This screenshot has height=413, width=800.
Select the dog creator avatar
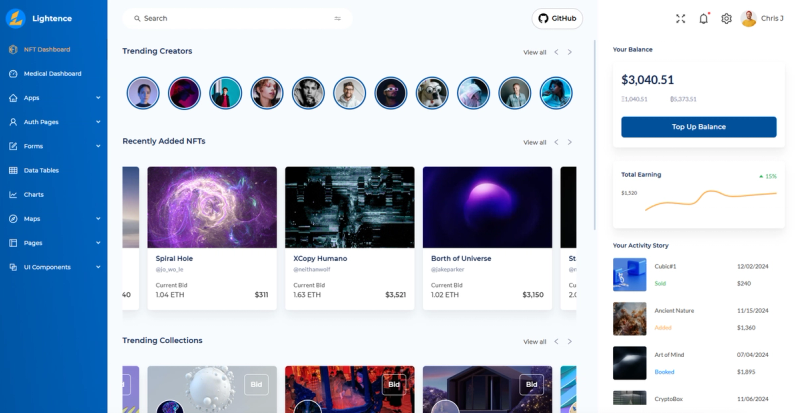click(432, 93)
